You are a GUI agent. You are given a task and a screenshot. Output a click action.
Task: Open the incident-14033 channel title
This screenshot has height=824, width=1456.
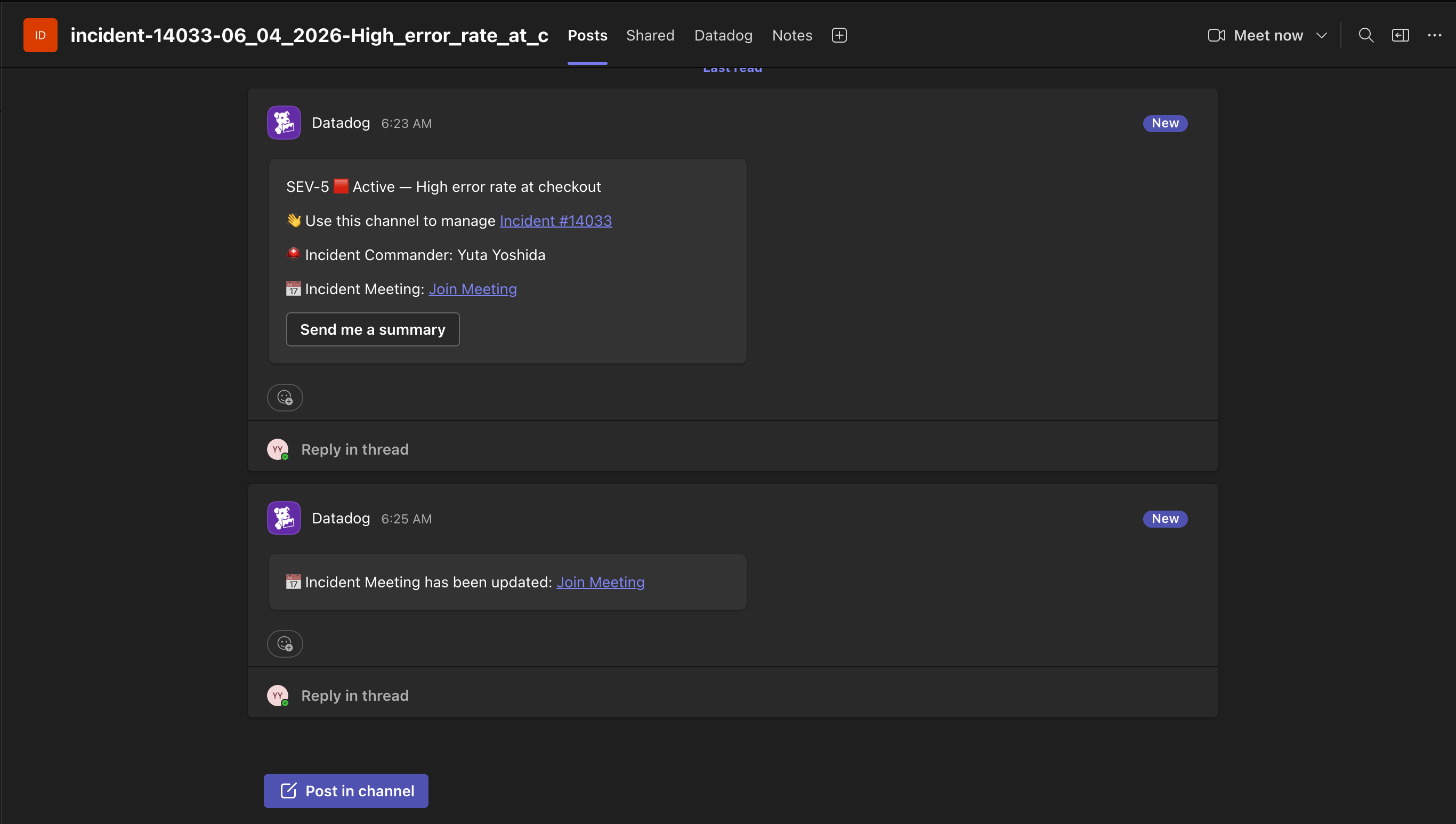[309, 35]
